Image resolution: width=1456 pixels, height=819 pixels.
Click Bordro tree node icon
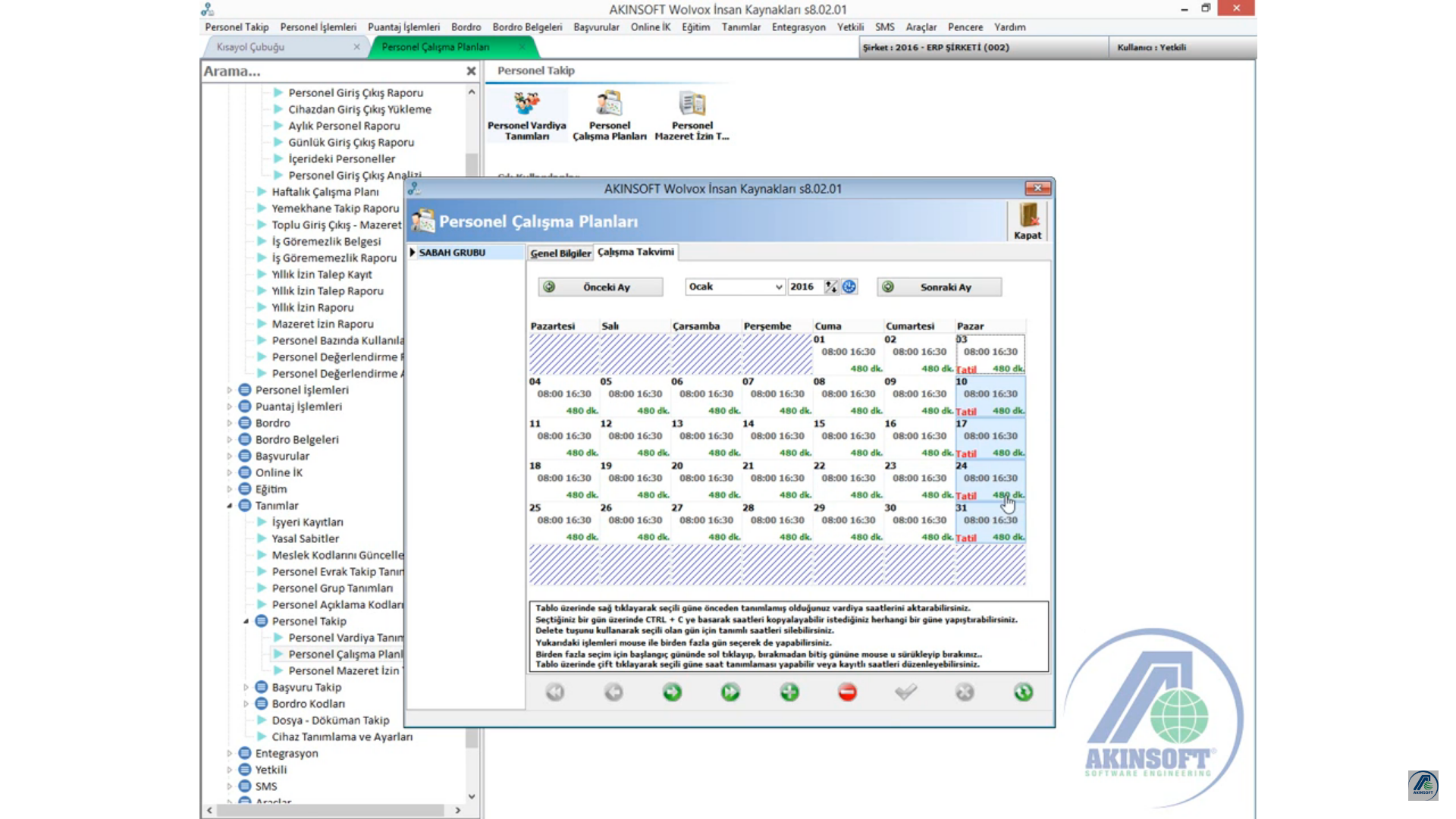click(244, 423)
